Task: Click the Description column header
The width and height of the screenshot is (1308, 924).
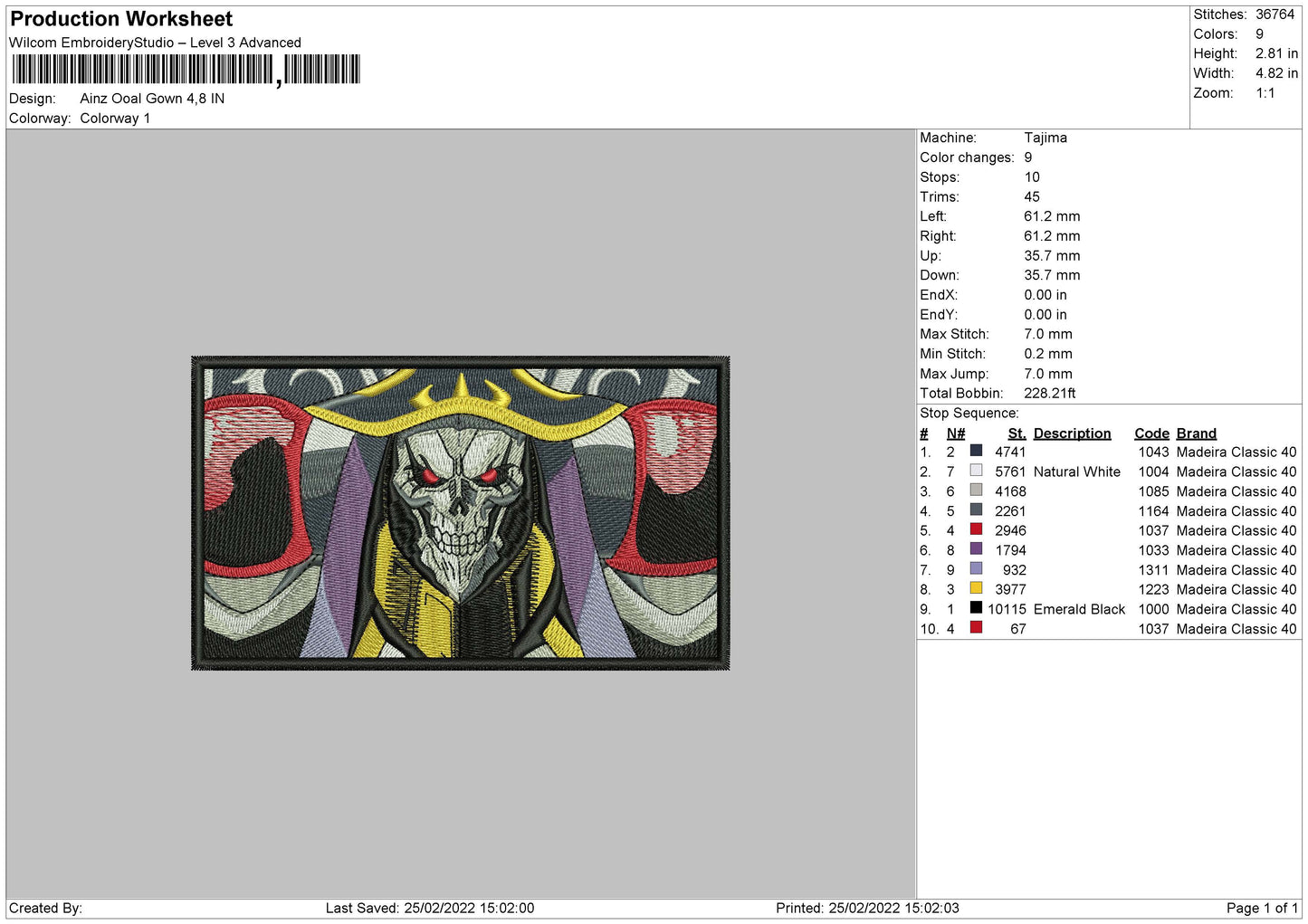Action: click(x=1072, y=433)
